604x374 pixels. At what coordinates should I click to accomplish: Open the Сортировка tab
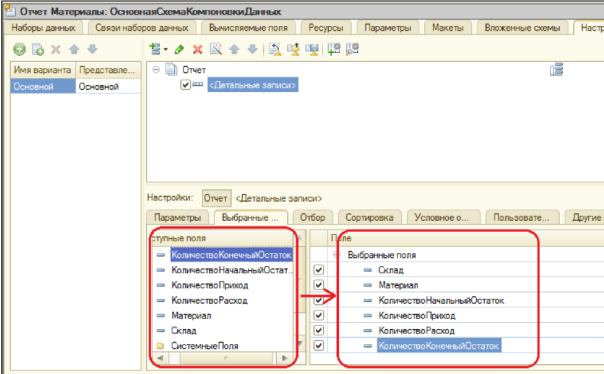point(369,218)
